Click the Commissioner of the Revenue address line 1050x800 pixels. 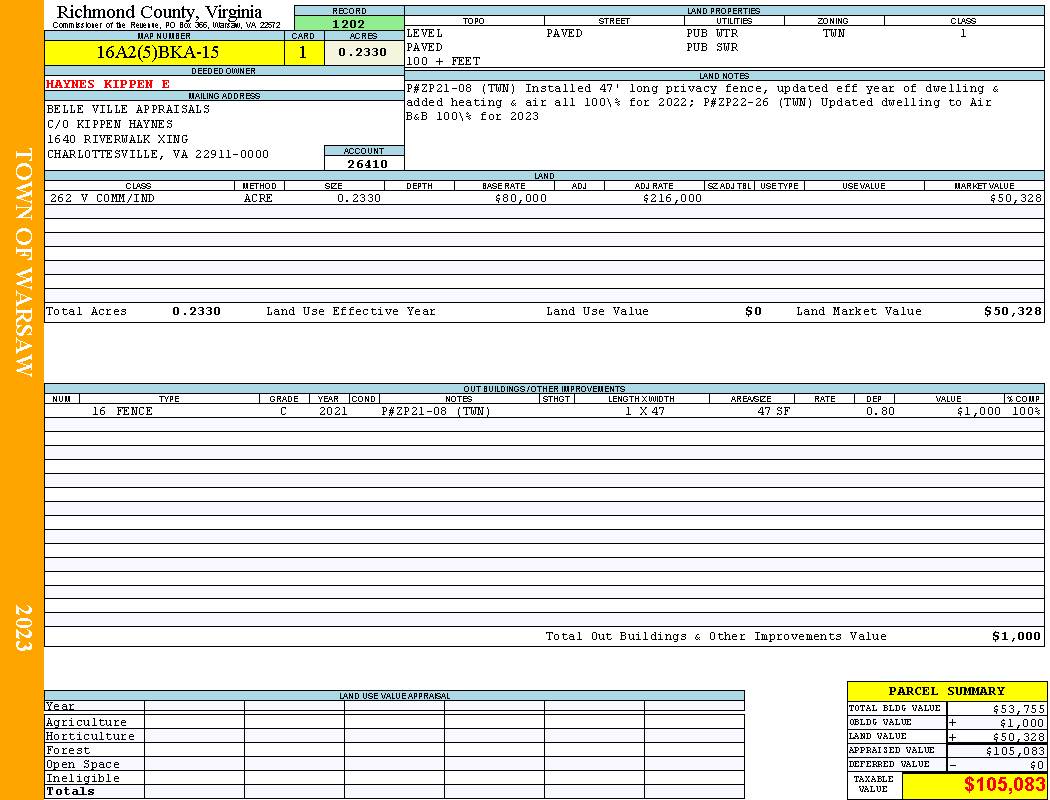167,25
